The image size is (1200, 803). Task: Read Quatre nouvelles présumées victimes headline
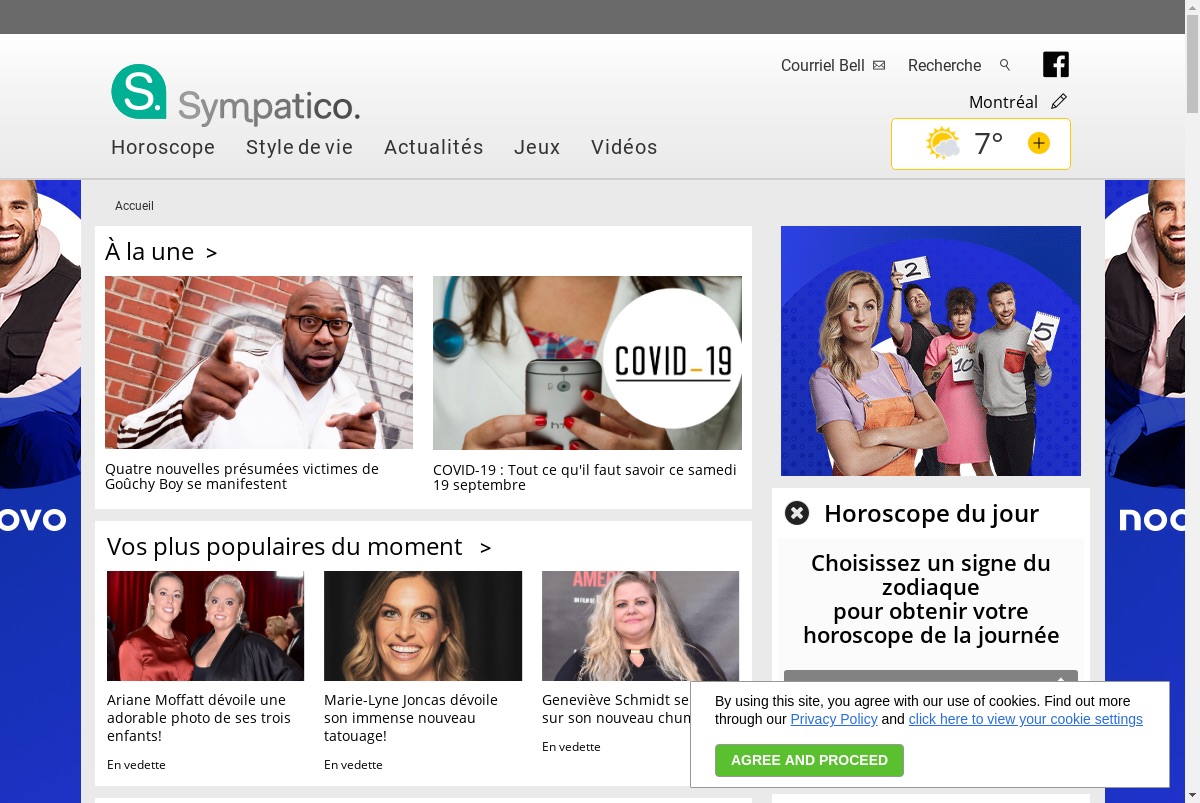[x=242, y=476]
